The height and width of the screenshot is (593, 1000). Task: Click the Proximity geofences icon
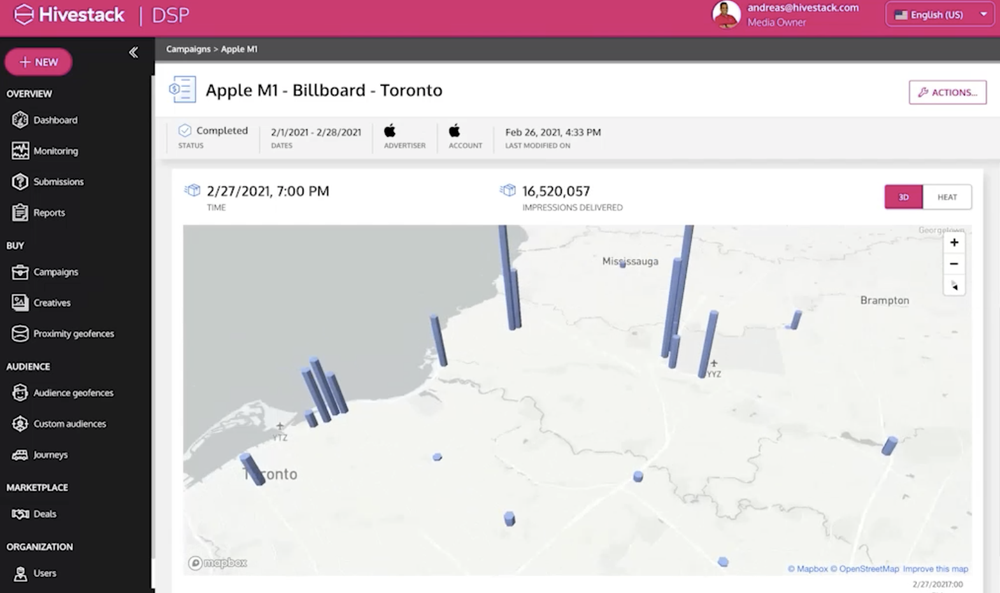point(20,333)
